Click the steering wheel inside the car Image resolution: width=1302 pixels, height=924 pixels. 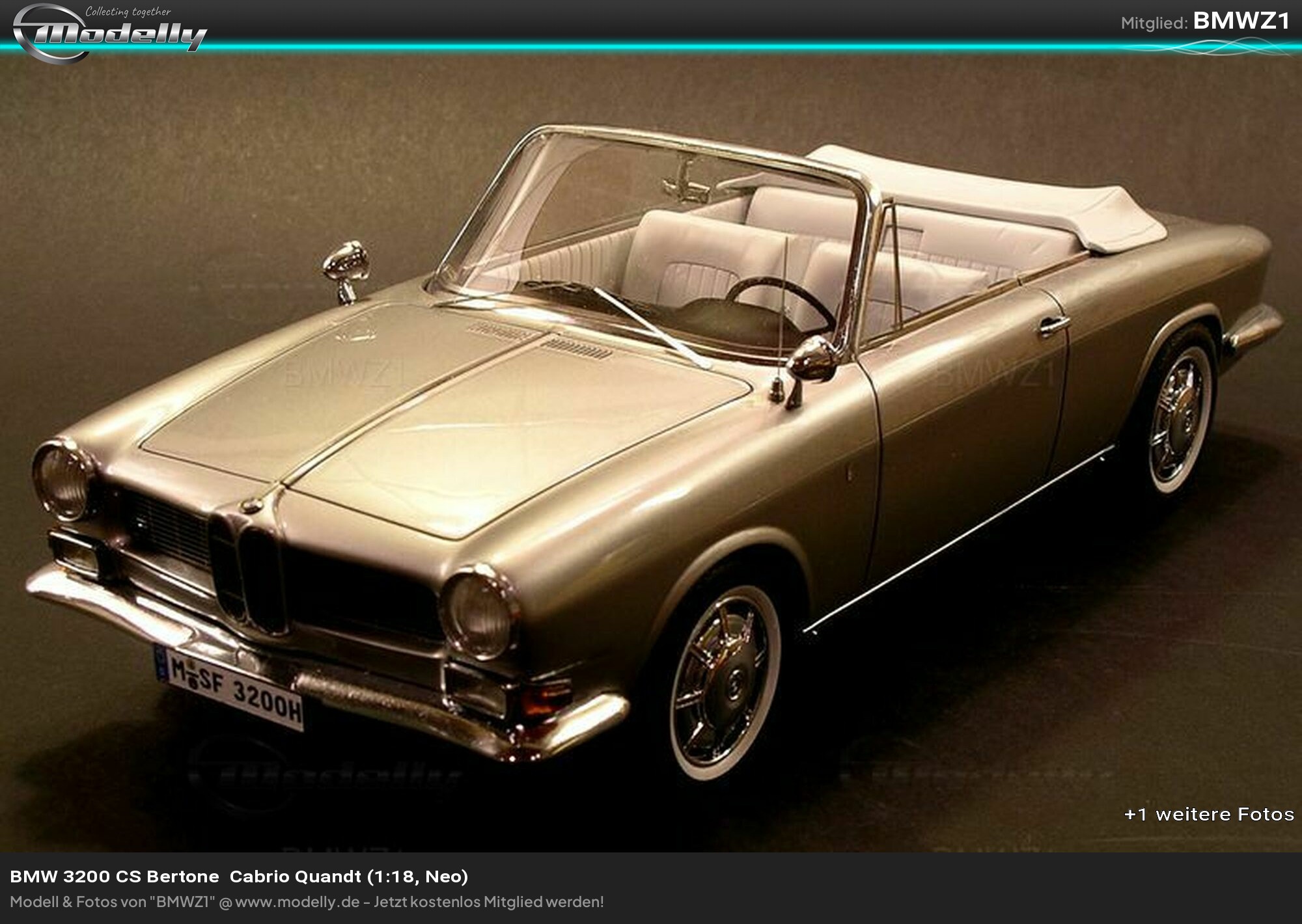point(781,305)
